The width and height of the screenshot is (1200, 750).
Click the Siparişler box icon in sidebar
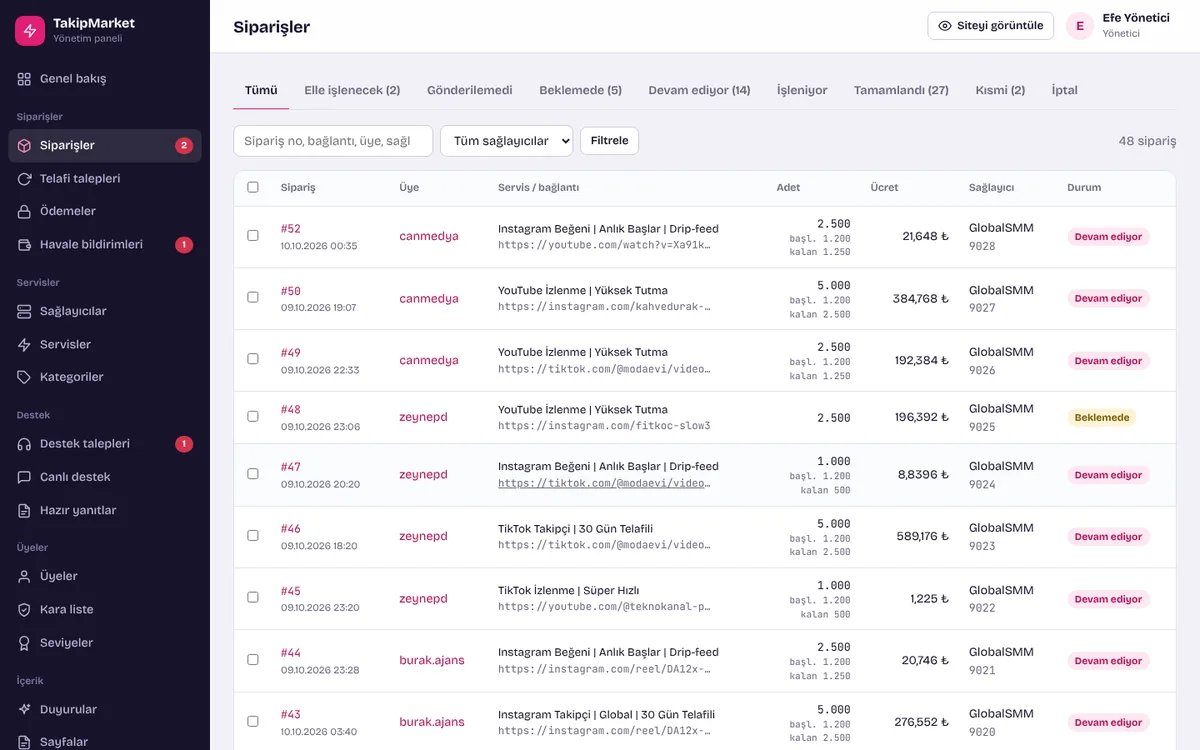click(24, 146)
